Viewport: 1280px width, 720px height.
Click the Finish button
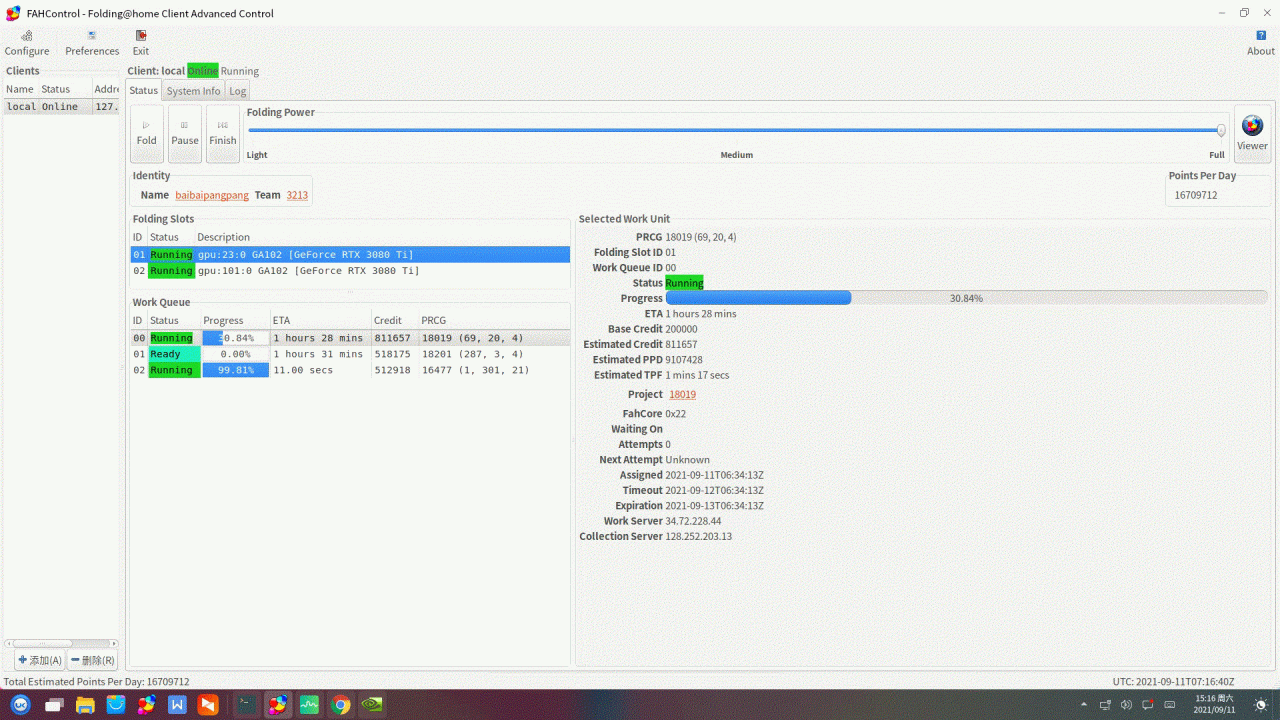click(x=223, y=133)
